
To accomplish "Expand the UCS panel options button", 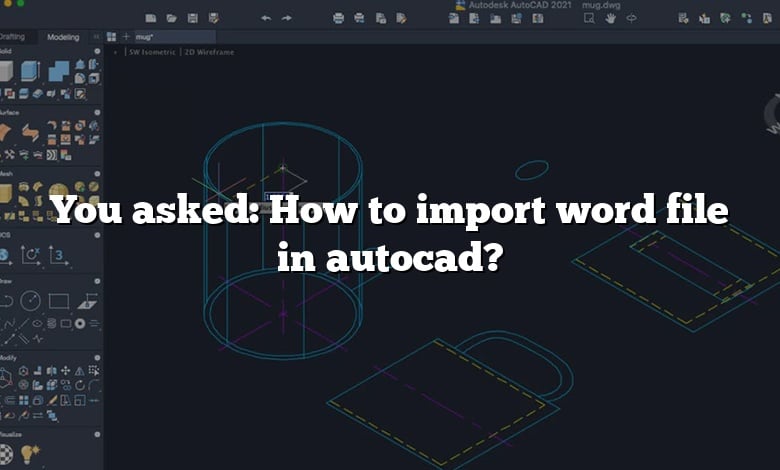I will [x=97, y=235].
